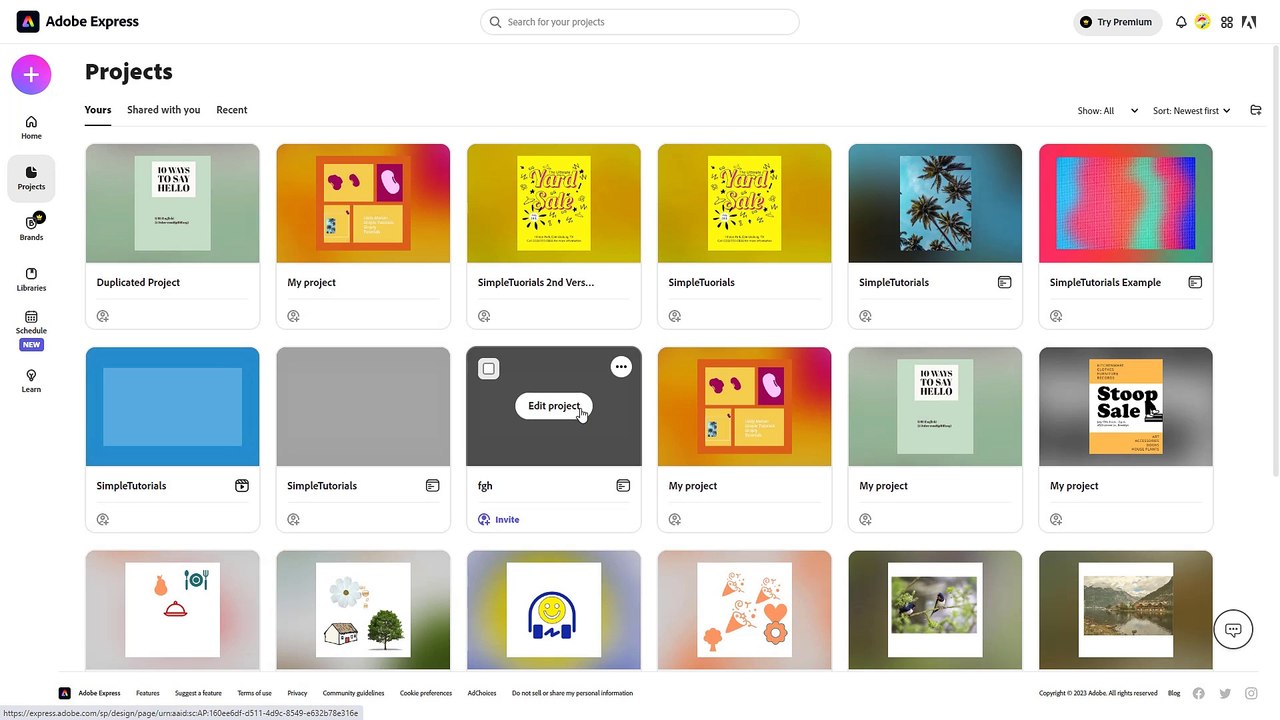
Task: Expand the Show: All dropdown
Action: click(1107, 111)
